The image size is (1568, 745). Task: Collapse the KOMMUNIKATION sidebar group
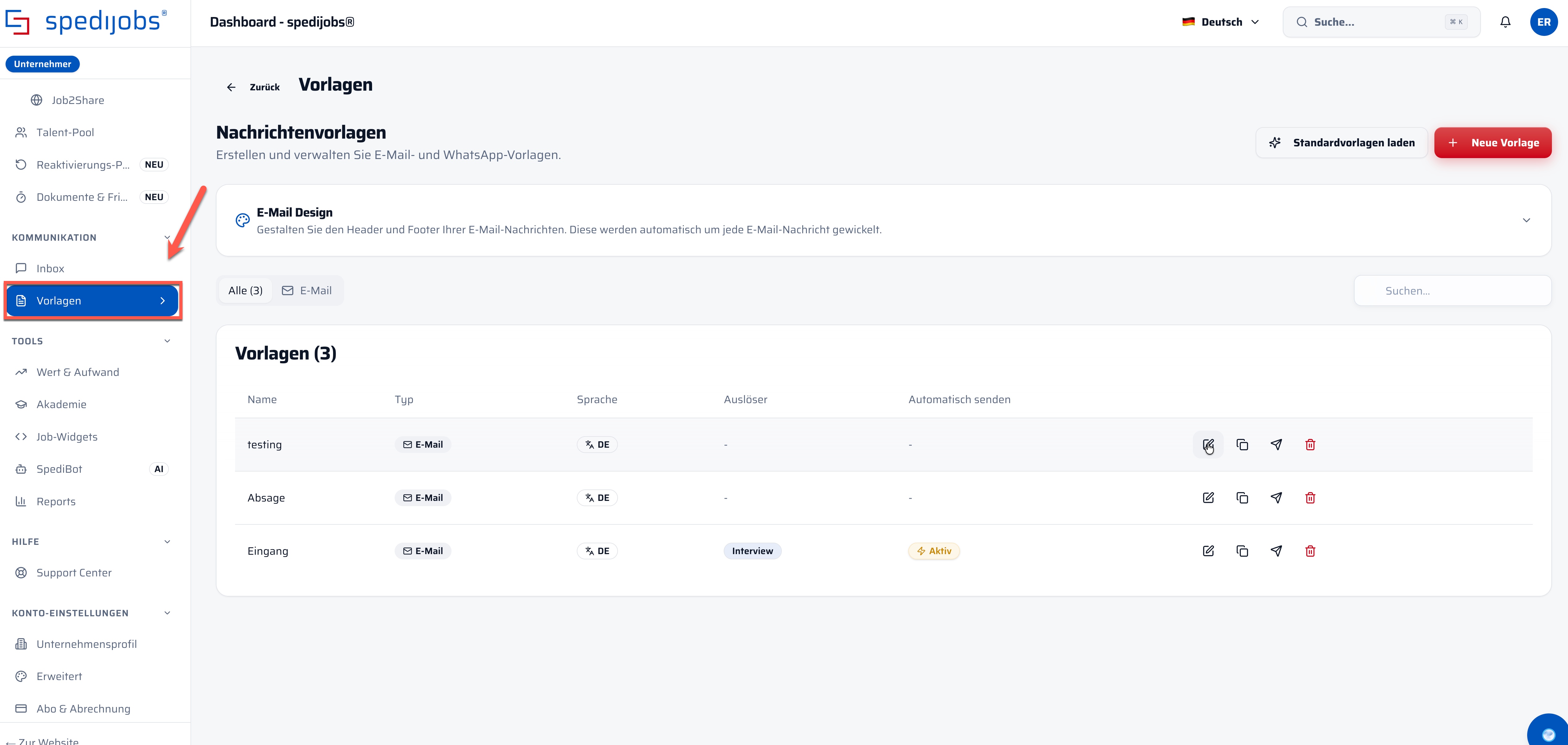point(167,238)
